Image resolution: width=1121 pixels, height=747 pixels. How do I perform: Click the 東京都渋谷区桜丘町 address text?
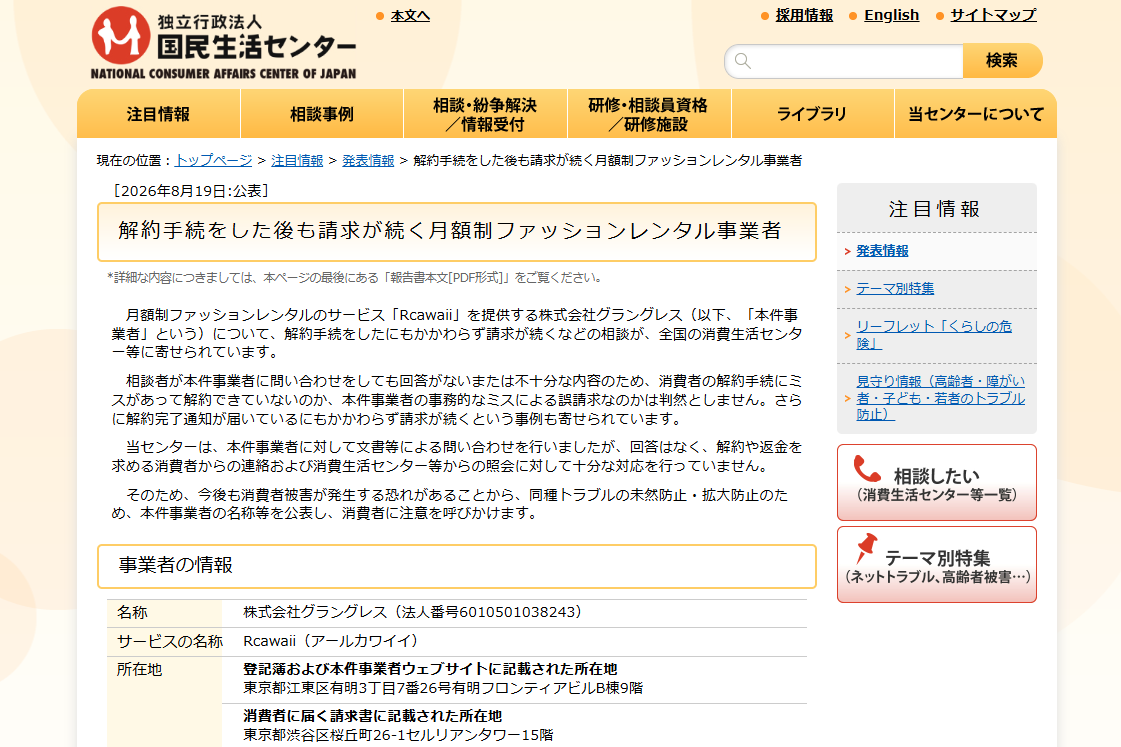[x=398, y=734]
